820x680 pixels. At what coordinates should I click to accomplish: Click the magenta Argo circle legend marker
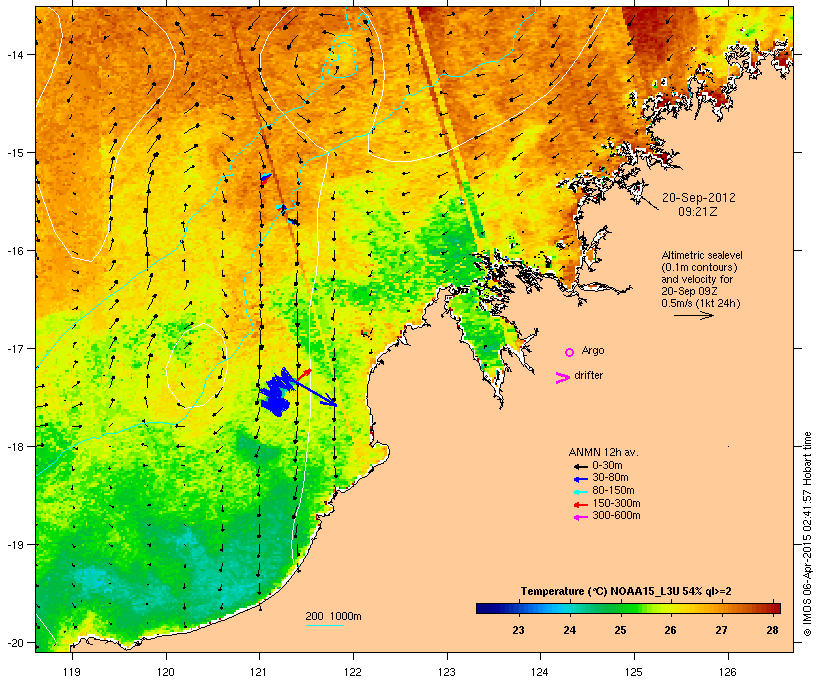[x=570, y=353]
